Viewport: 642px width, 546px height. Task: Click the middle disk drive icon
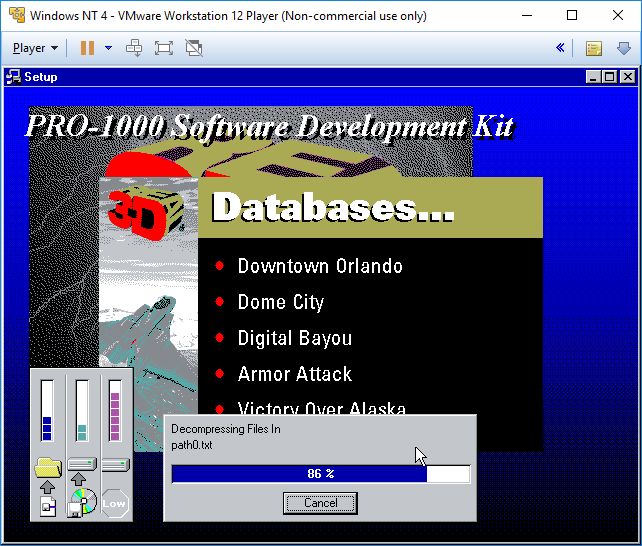point(82,464)
